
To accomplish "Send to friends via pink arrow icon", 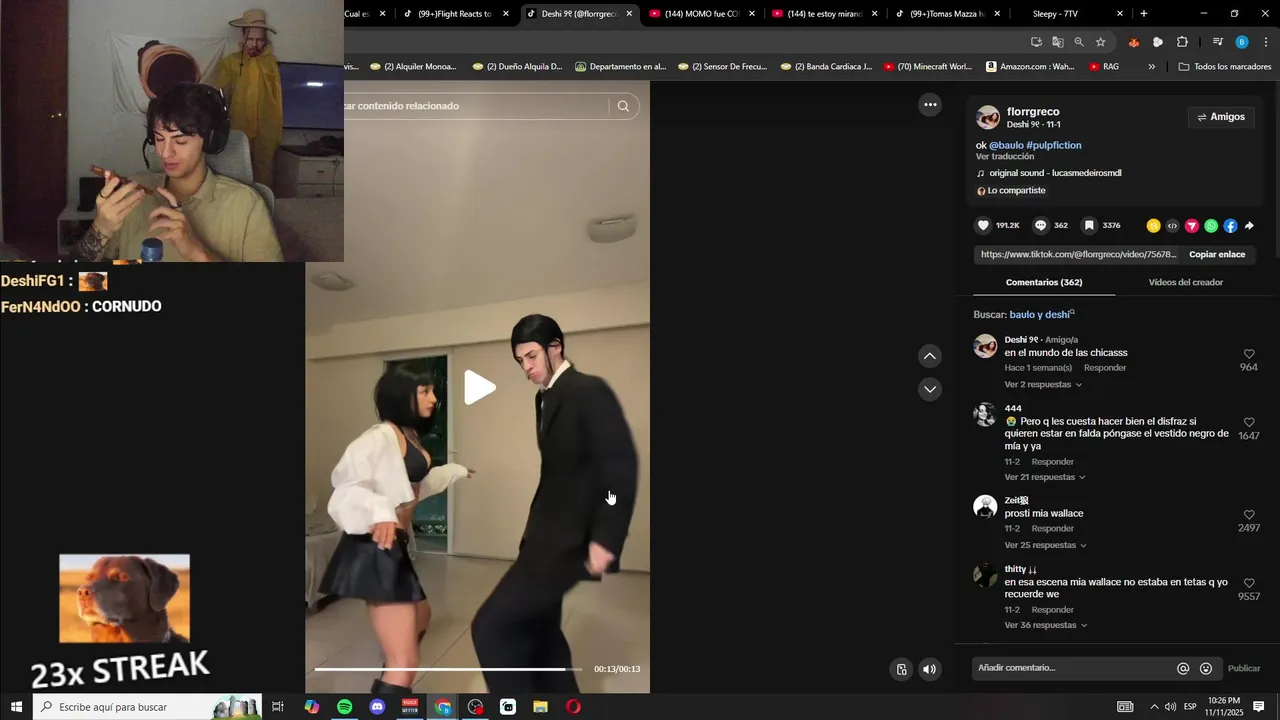I will [x=1192, y=226].
